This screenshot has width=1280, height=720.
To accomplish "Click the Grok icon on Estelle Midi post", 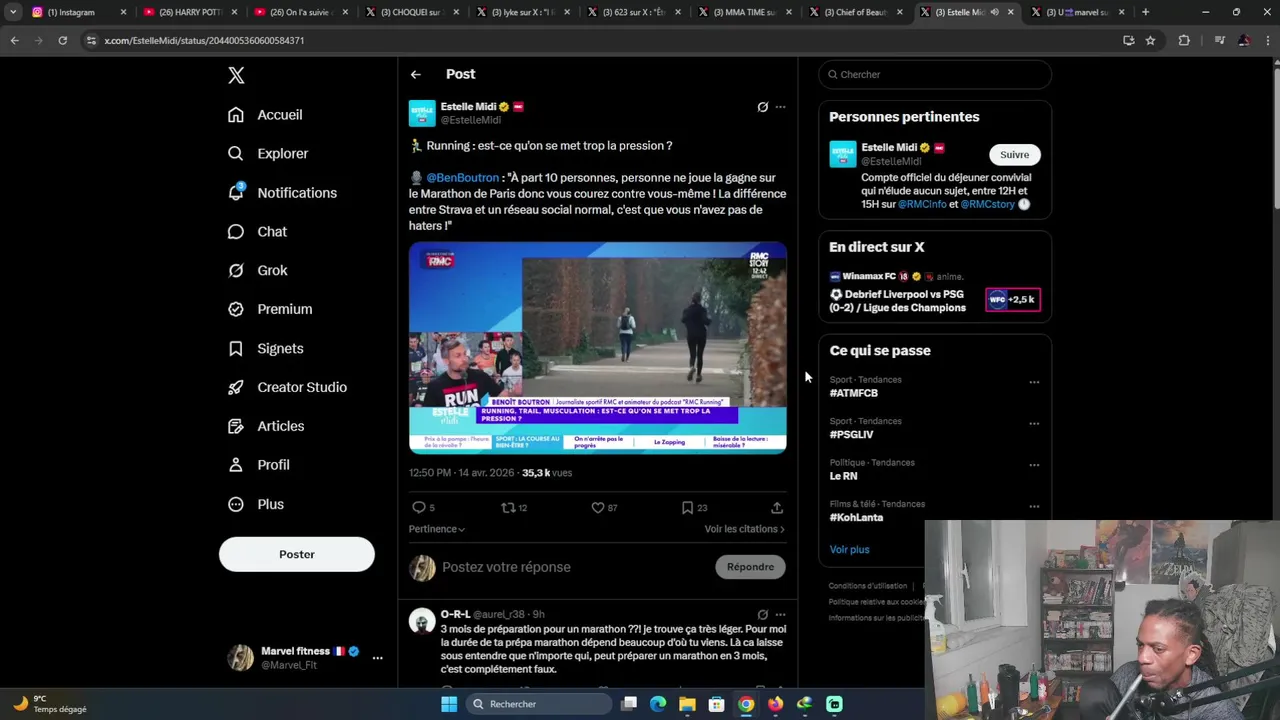I will point(763,107).
